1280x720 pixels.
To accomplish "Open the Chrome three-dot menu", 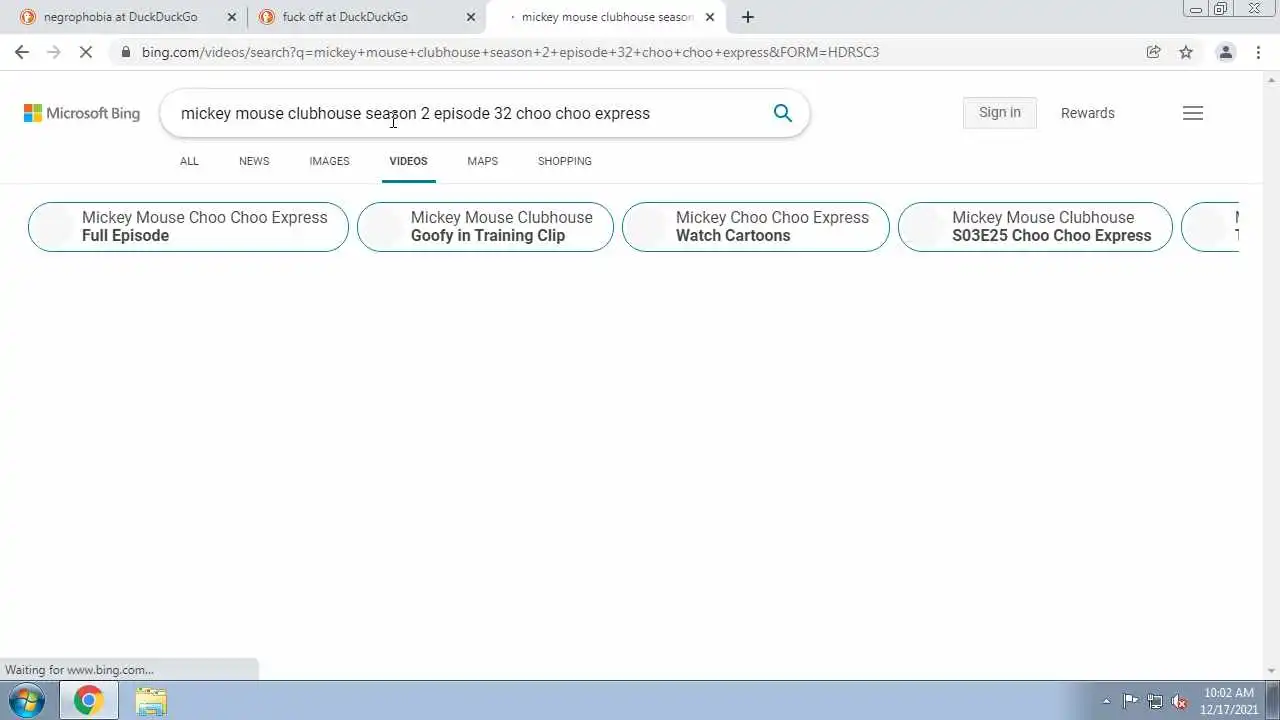I will (x=1258, y=52).
